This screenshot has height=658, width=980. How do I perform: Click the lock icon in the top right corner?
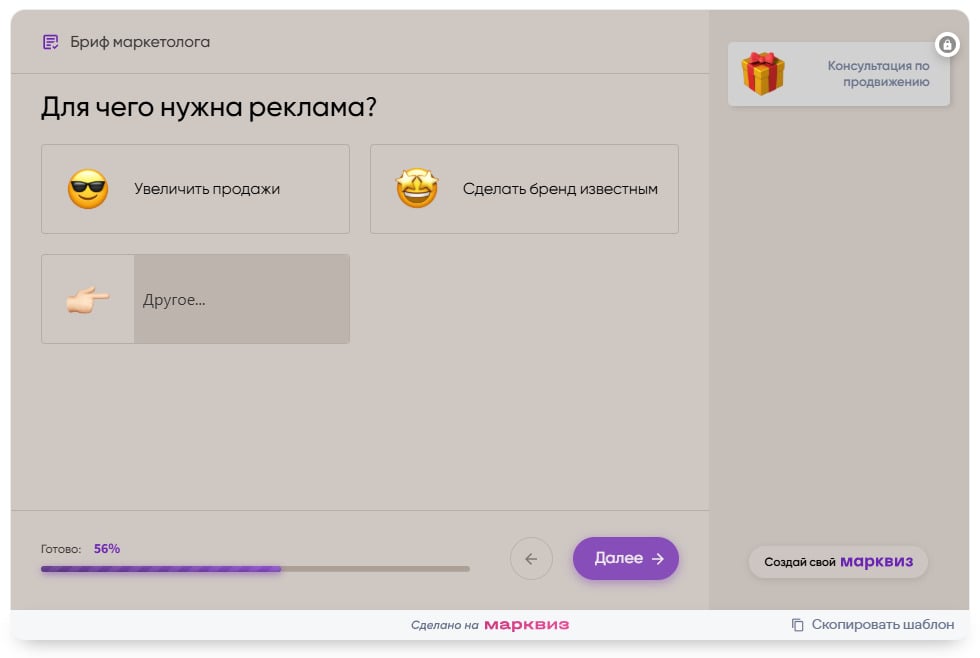point(947,45)
